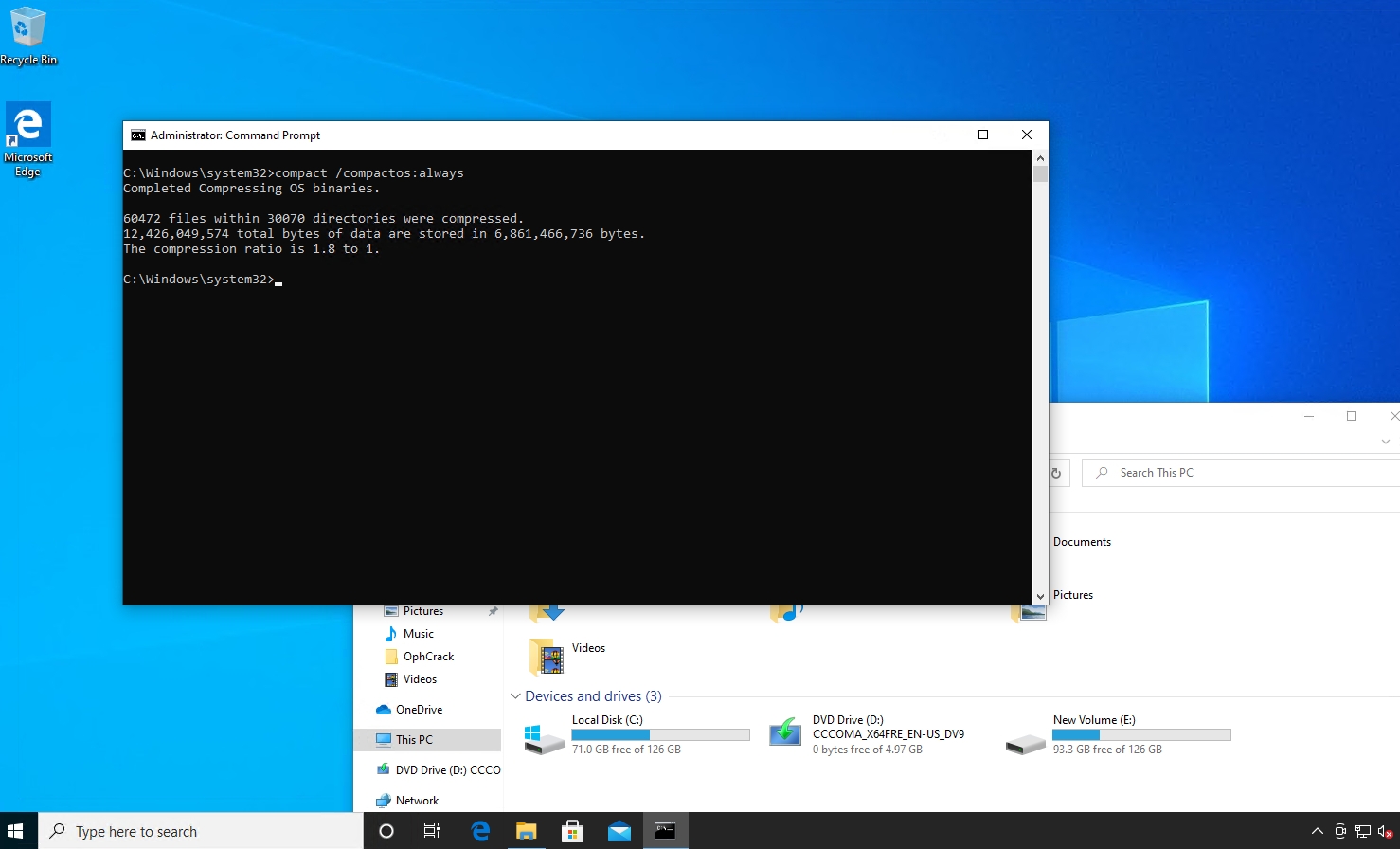Select Network in the navigation pane

tap(417, 801)
